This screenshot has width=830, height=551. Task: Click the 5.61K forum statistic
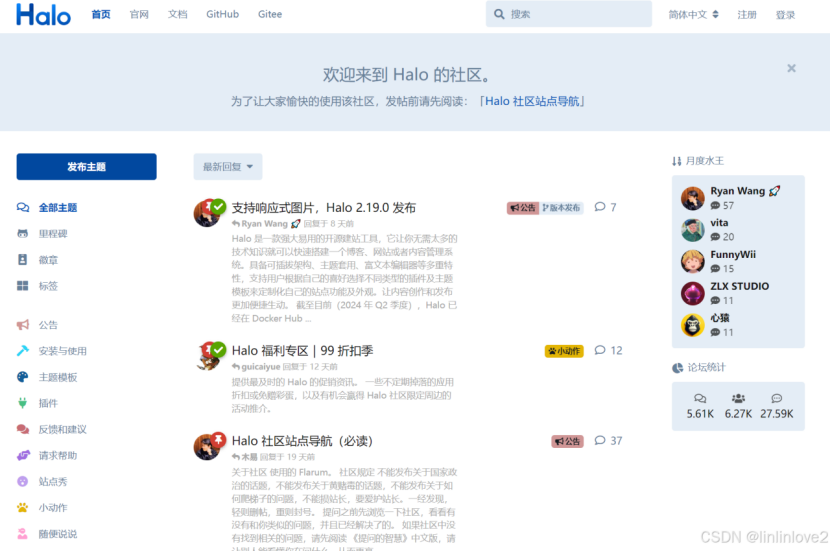[700, 407]
